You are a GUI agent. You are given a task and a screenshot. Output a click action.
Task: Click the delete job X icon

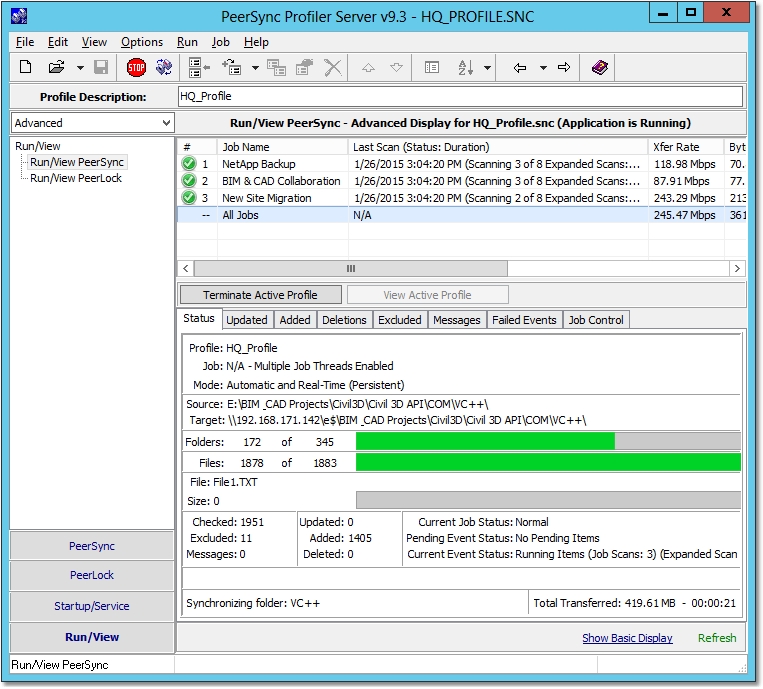pyautogui.click(x=333, y=68)
